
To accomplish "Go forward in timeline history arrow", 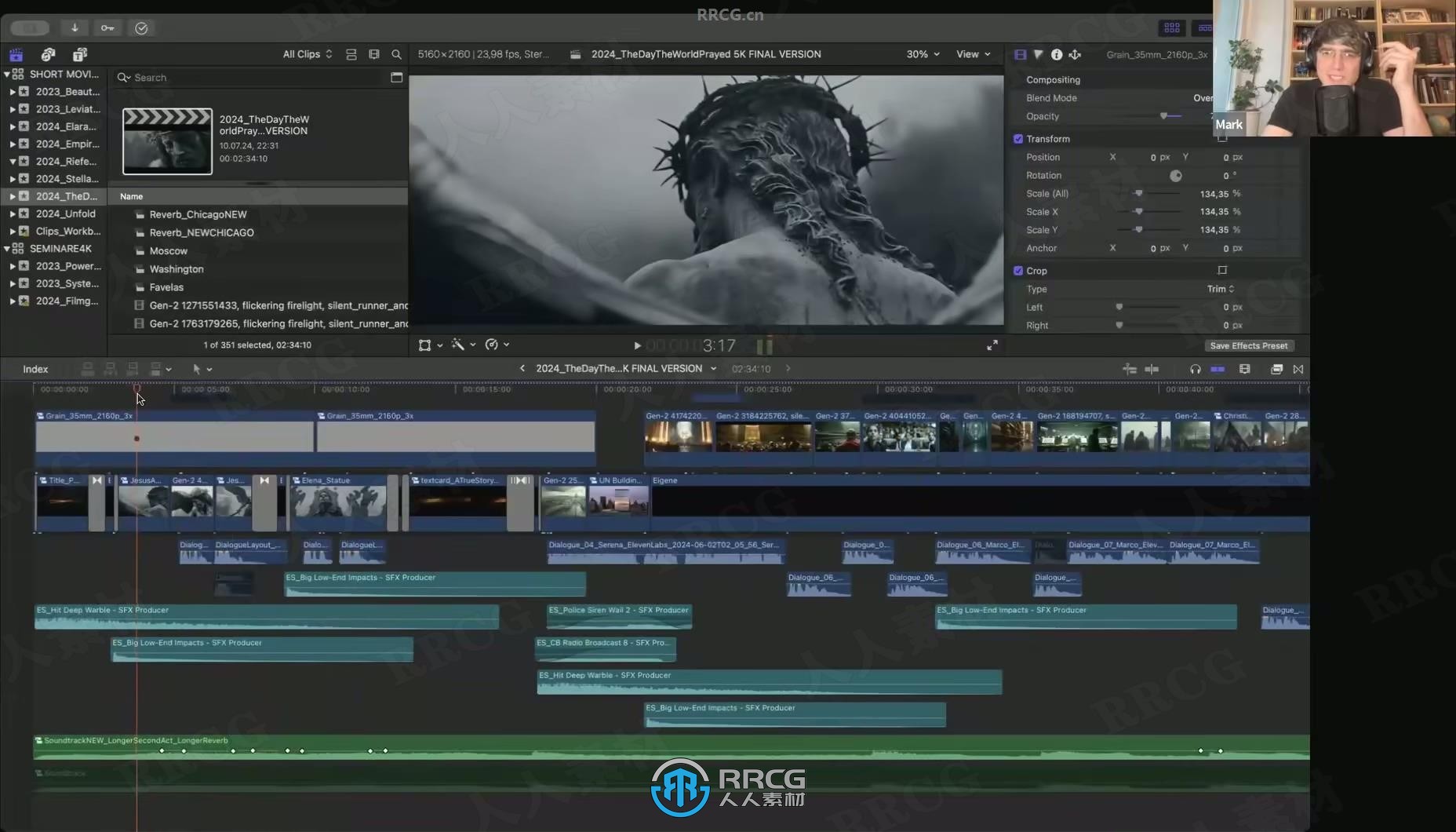I will (x=788, y=368).
